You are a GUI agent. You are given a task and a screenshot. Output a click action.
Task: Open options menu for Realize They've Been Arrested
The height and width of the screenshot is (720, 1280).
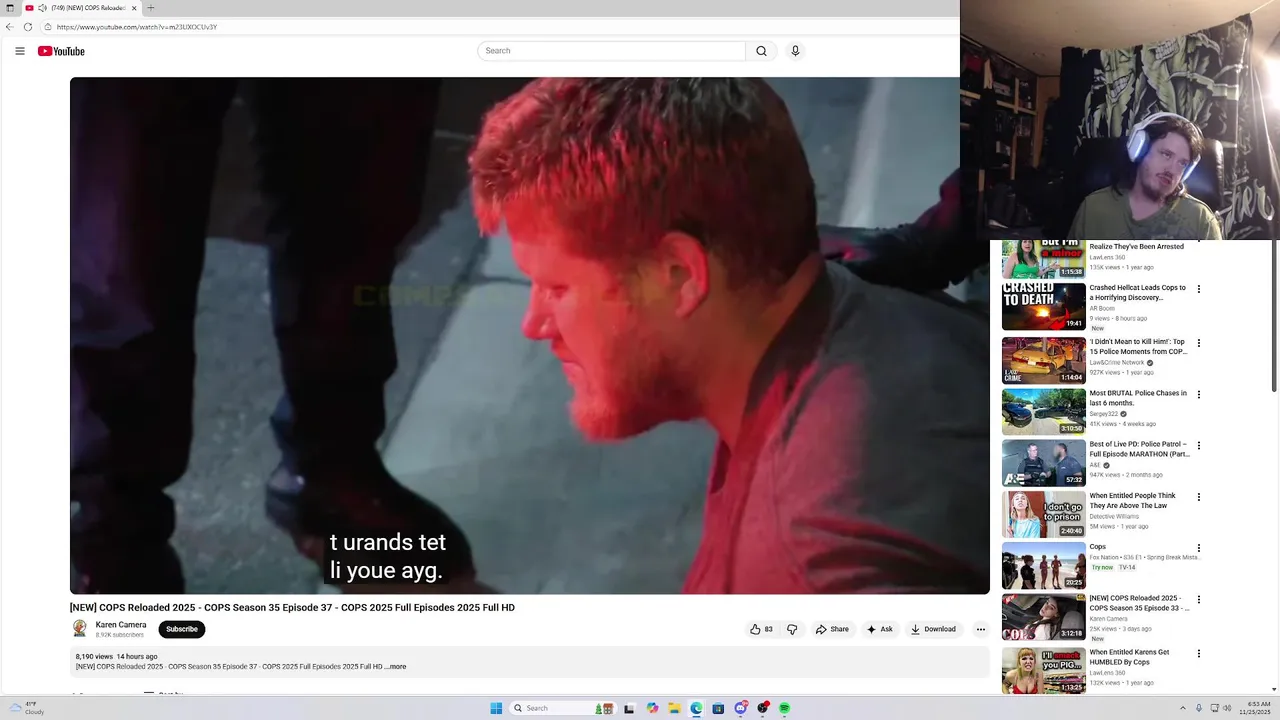point(1199,243)
